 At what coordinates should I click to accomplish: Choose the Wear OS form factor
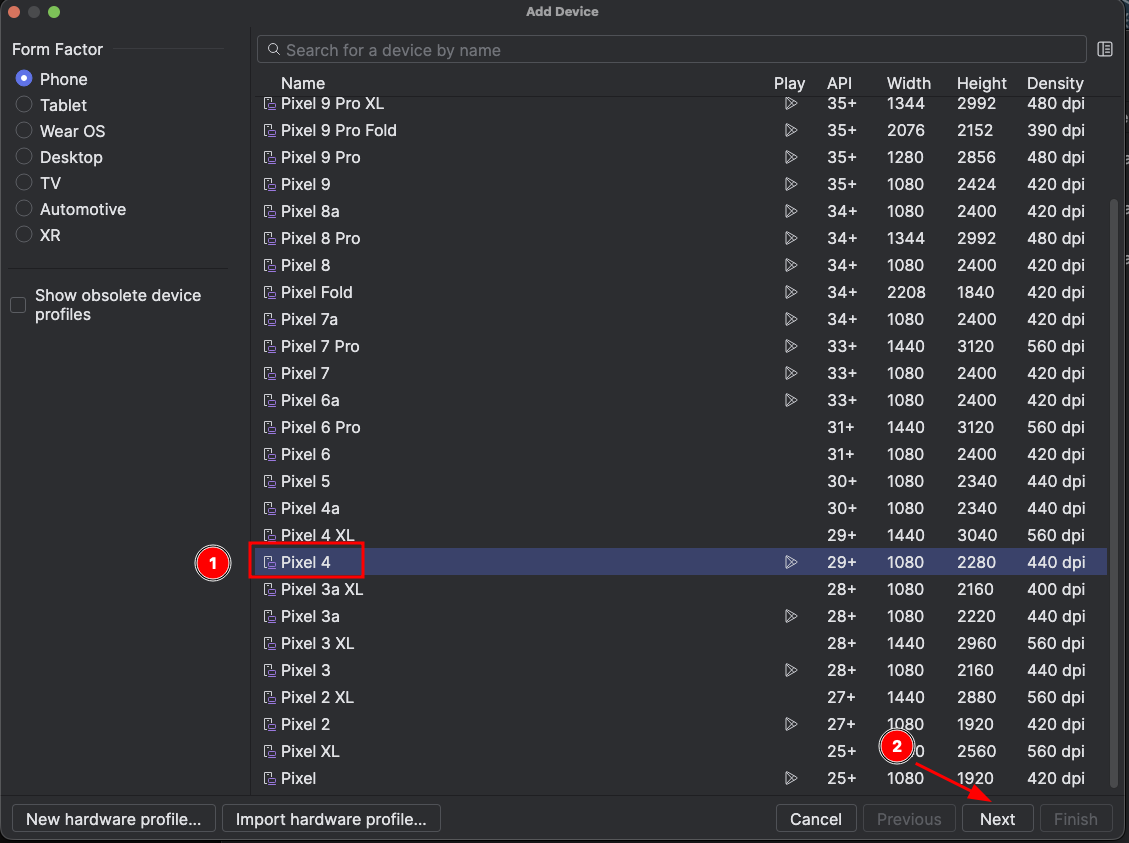[x=24, y=130]
